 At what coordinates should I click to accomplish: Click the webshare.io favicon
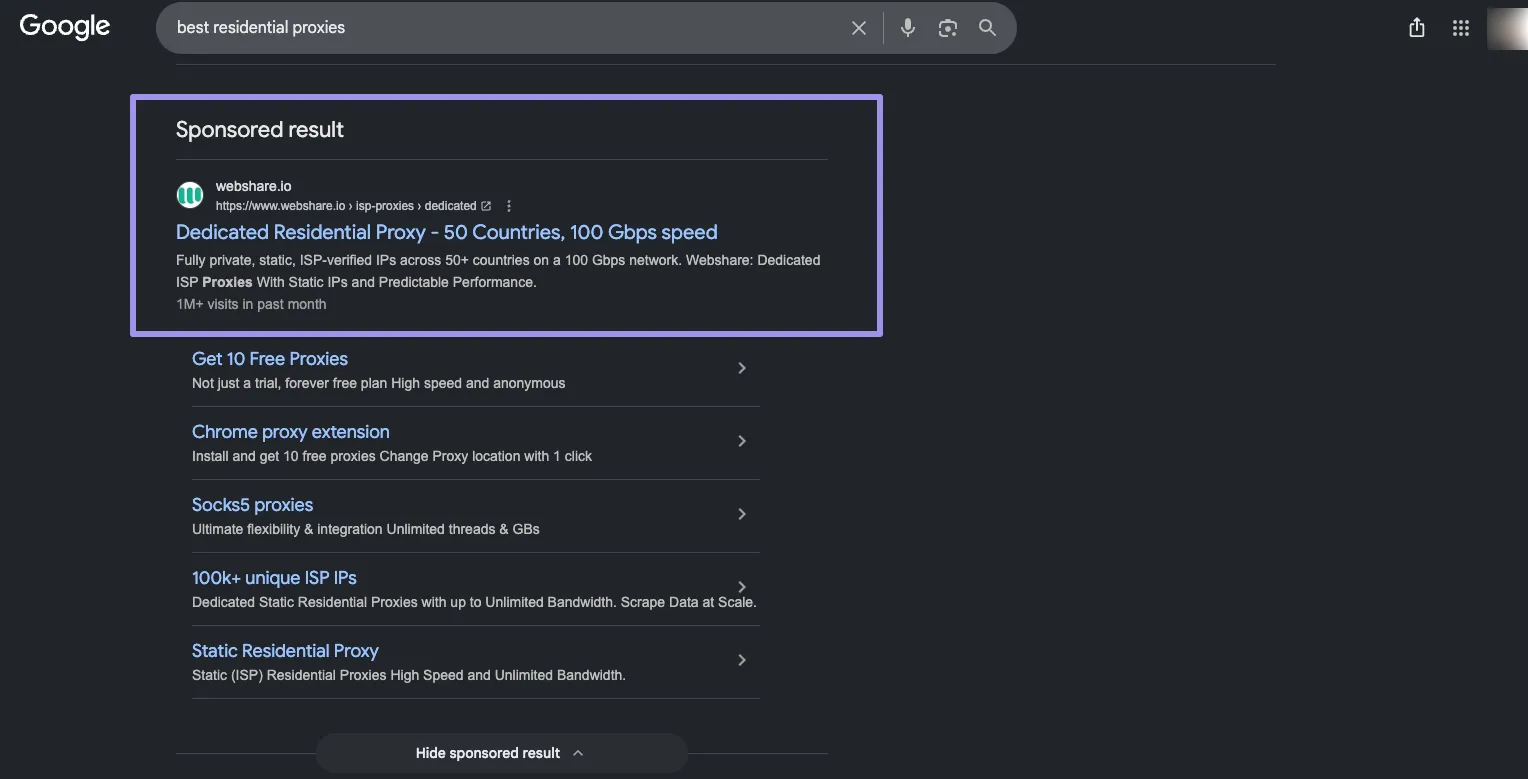(x=190, y=195)
